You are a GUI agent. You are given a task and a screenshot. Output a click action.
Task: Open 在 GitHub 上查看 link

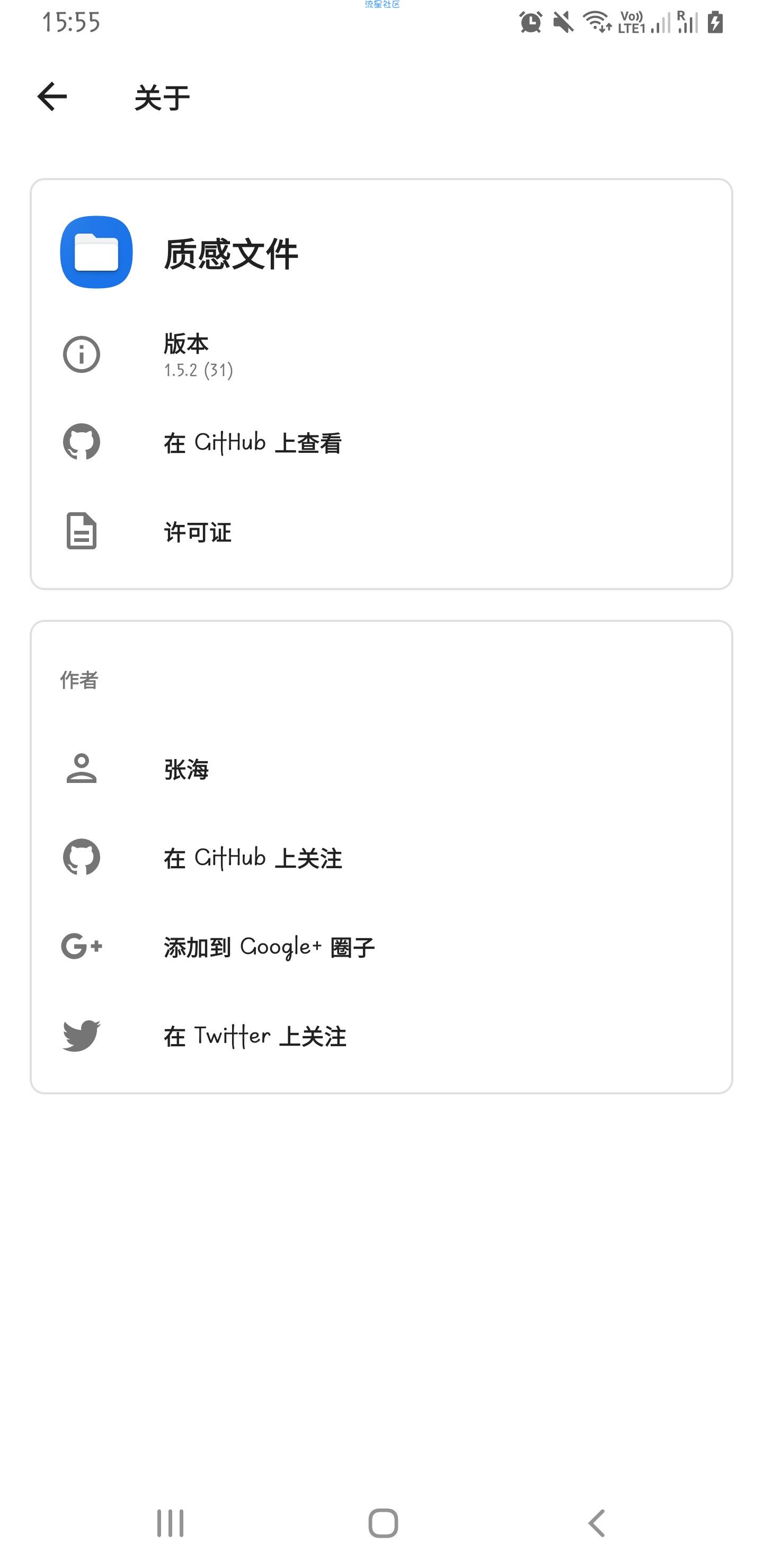pyautogui.click(x=381, y=442)
